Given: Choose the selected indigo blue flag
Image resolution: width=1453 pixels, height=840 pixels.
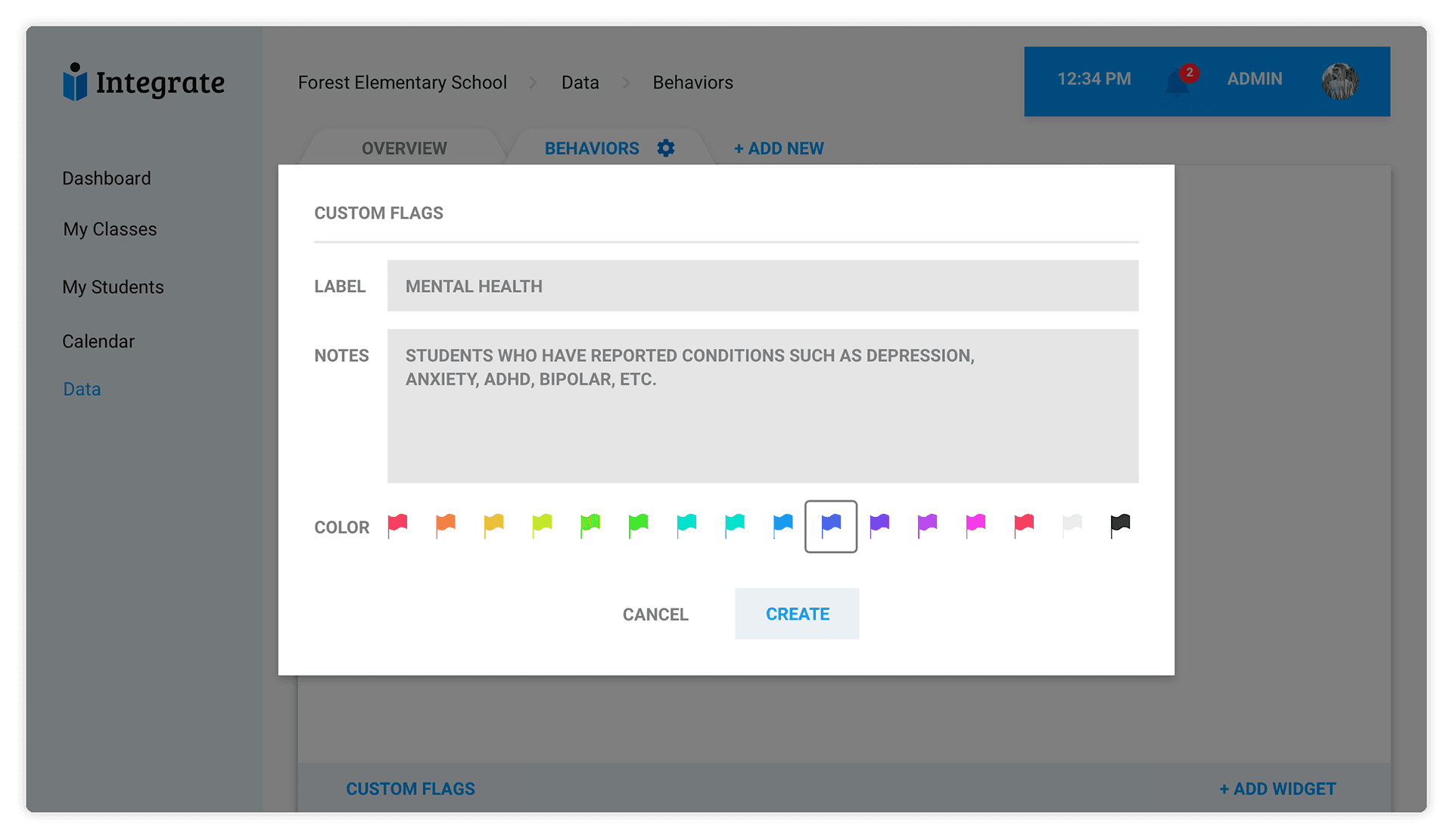Looking at the screenshot, I should (x=831, y=525).
